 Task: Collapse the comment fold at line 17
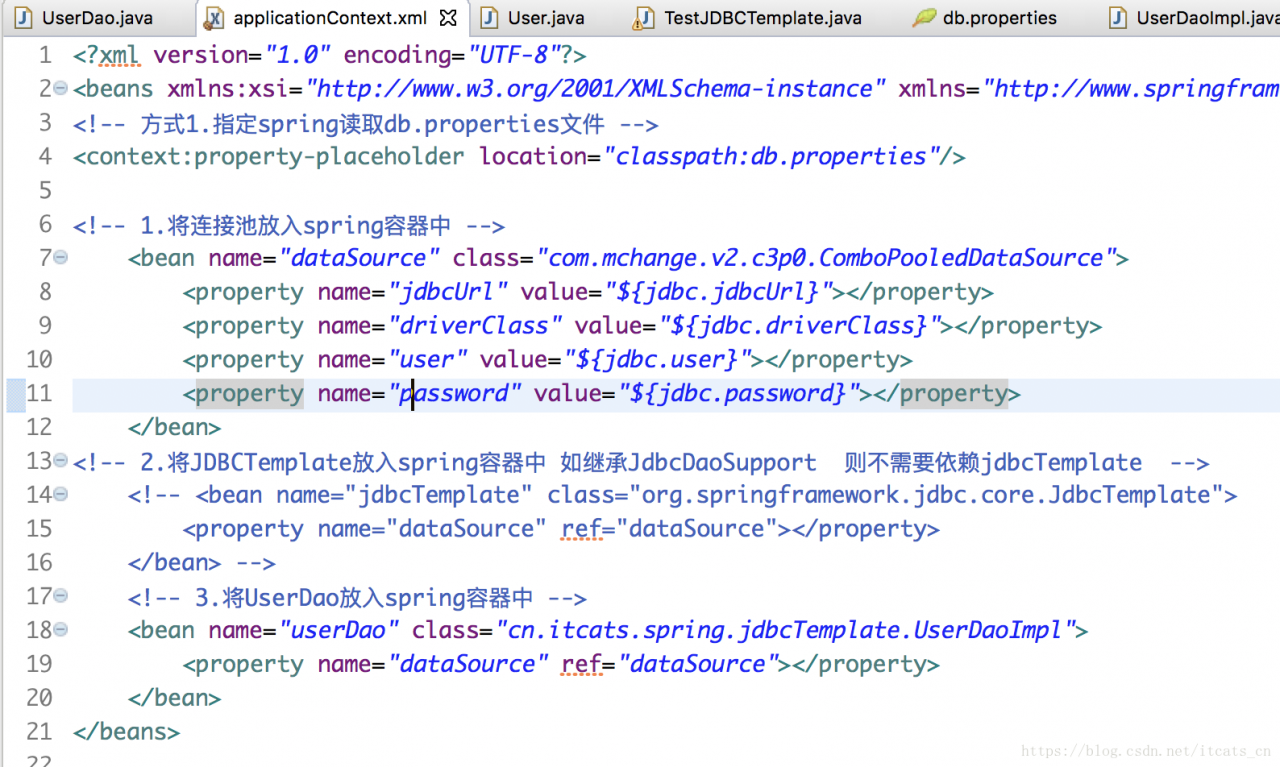pos(60,596)
